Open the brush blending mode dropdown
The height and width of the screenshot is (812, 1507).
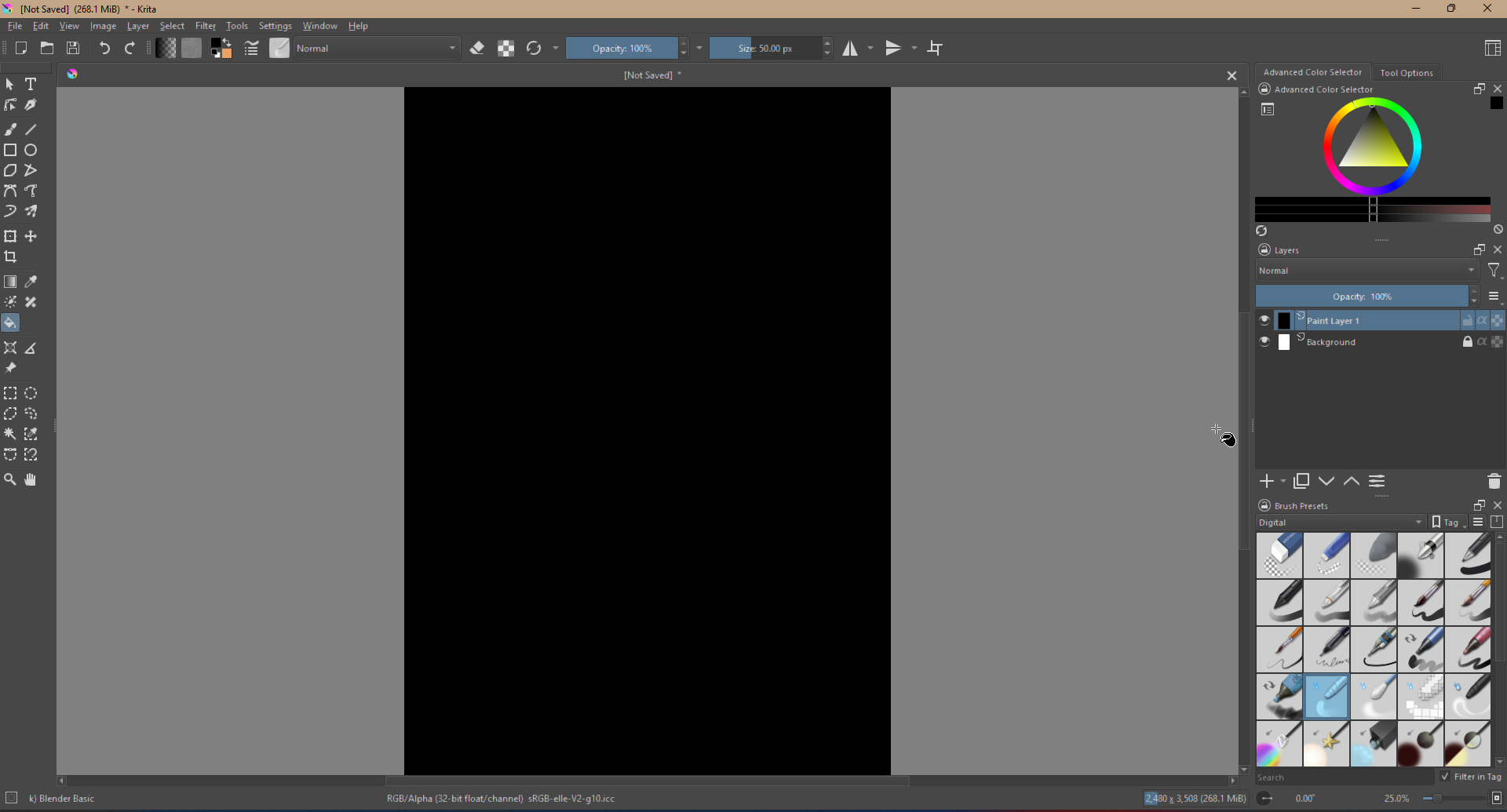(377, 49)
